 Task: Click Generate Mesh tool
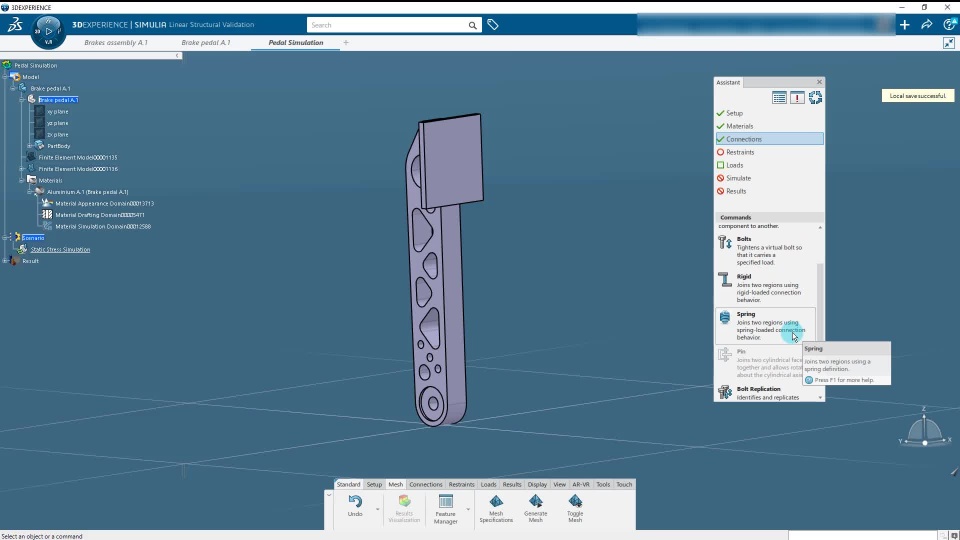click(x=536, y=509)
